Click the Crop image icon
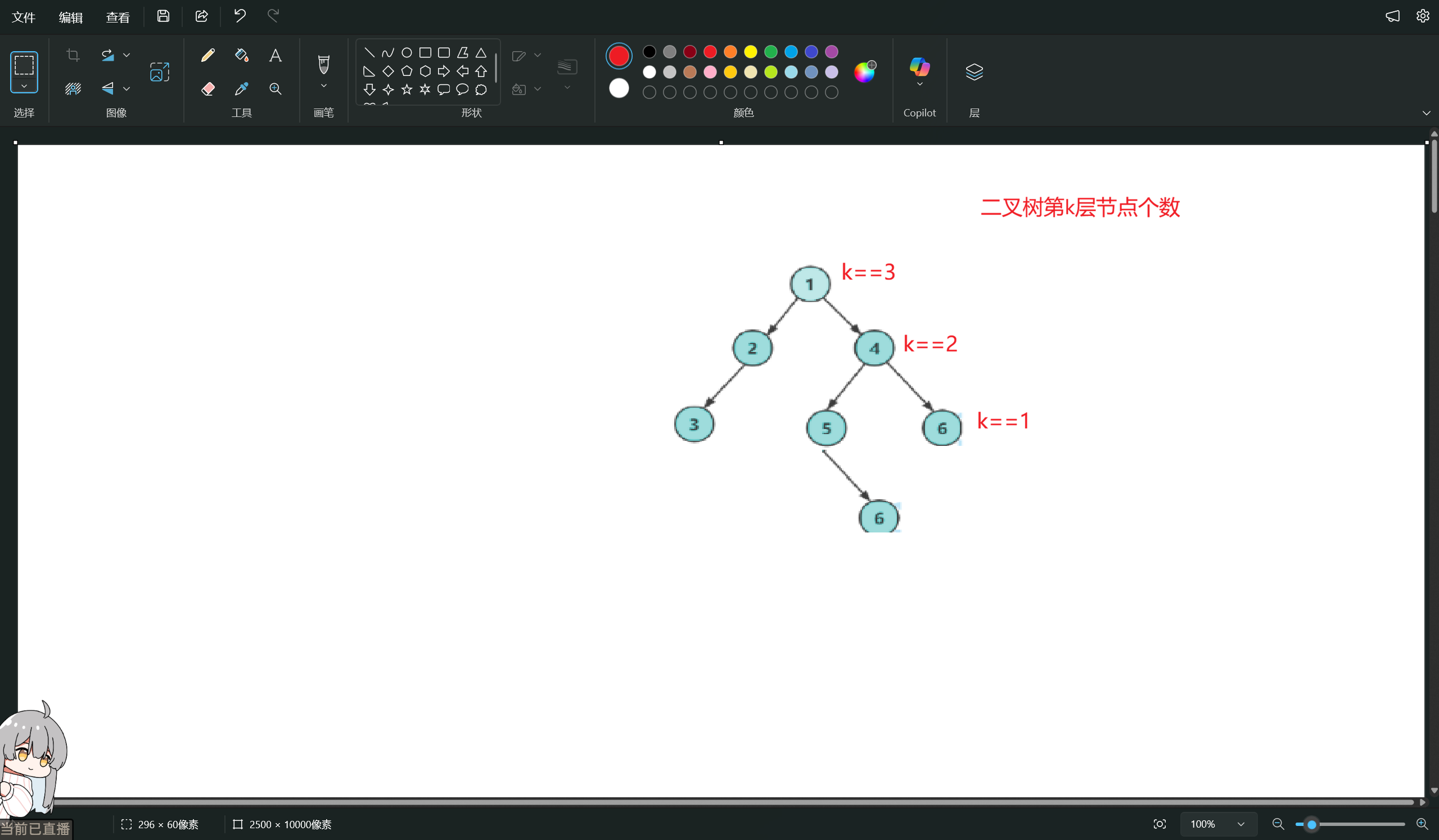 pyautogui.click(x=73, y=56)
